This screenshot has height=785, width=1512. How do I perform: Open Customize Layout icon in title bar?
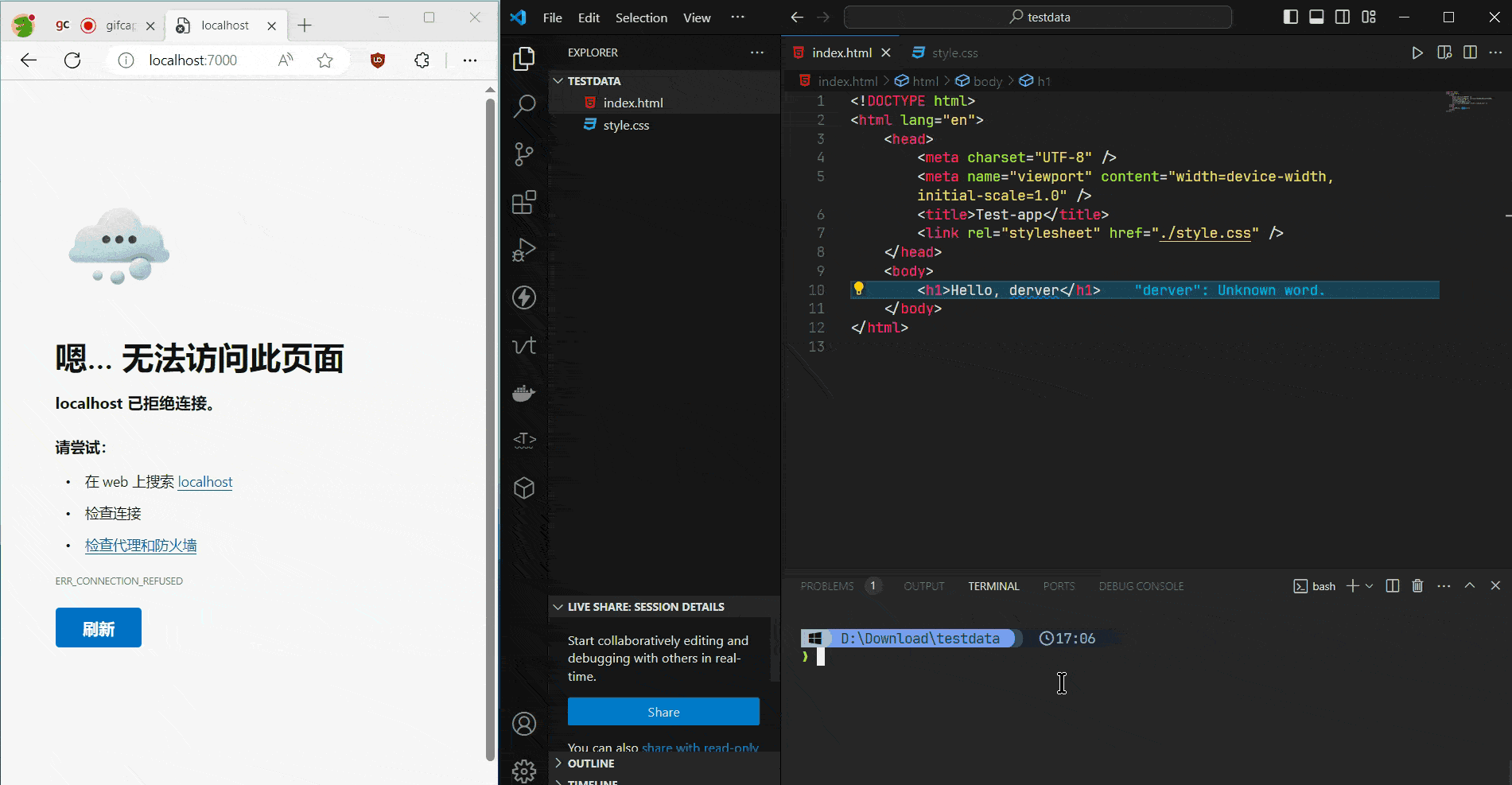click(x=1369, y=17)
